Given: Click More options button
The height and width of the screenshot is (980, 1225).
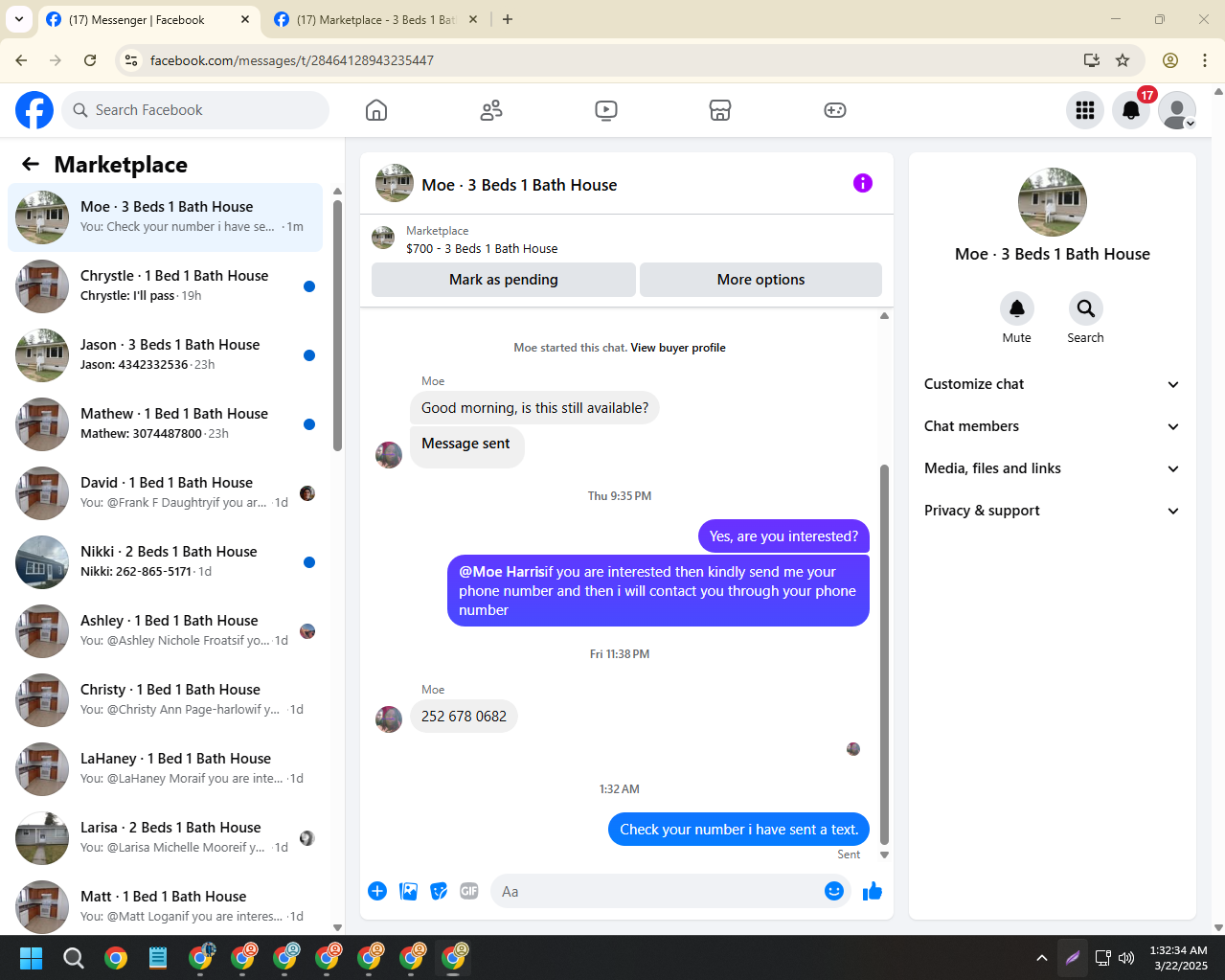Looking at the screenshot, I should [x=760, y=280].
